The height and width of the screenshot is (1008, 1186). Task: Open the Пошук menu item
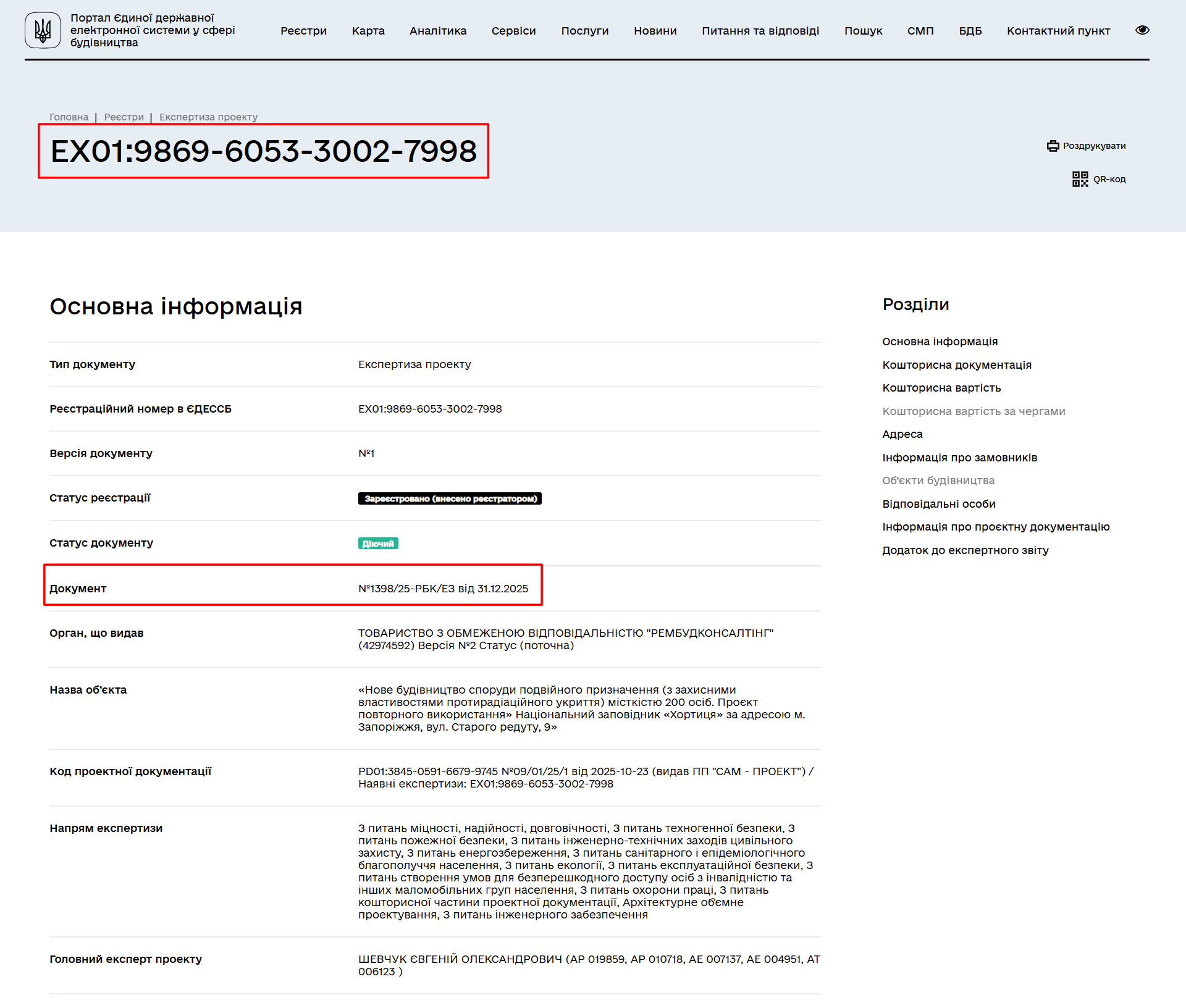pos(863,31)
